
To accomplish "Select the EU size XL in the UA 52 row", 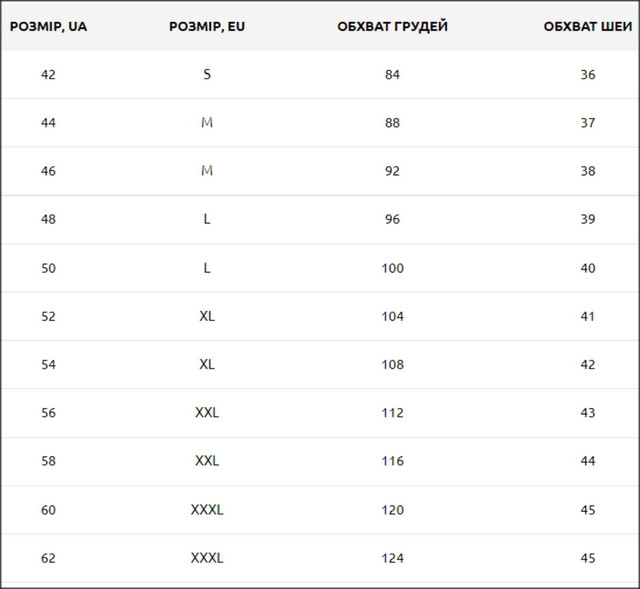I will 207,316.
